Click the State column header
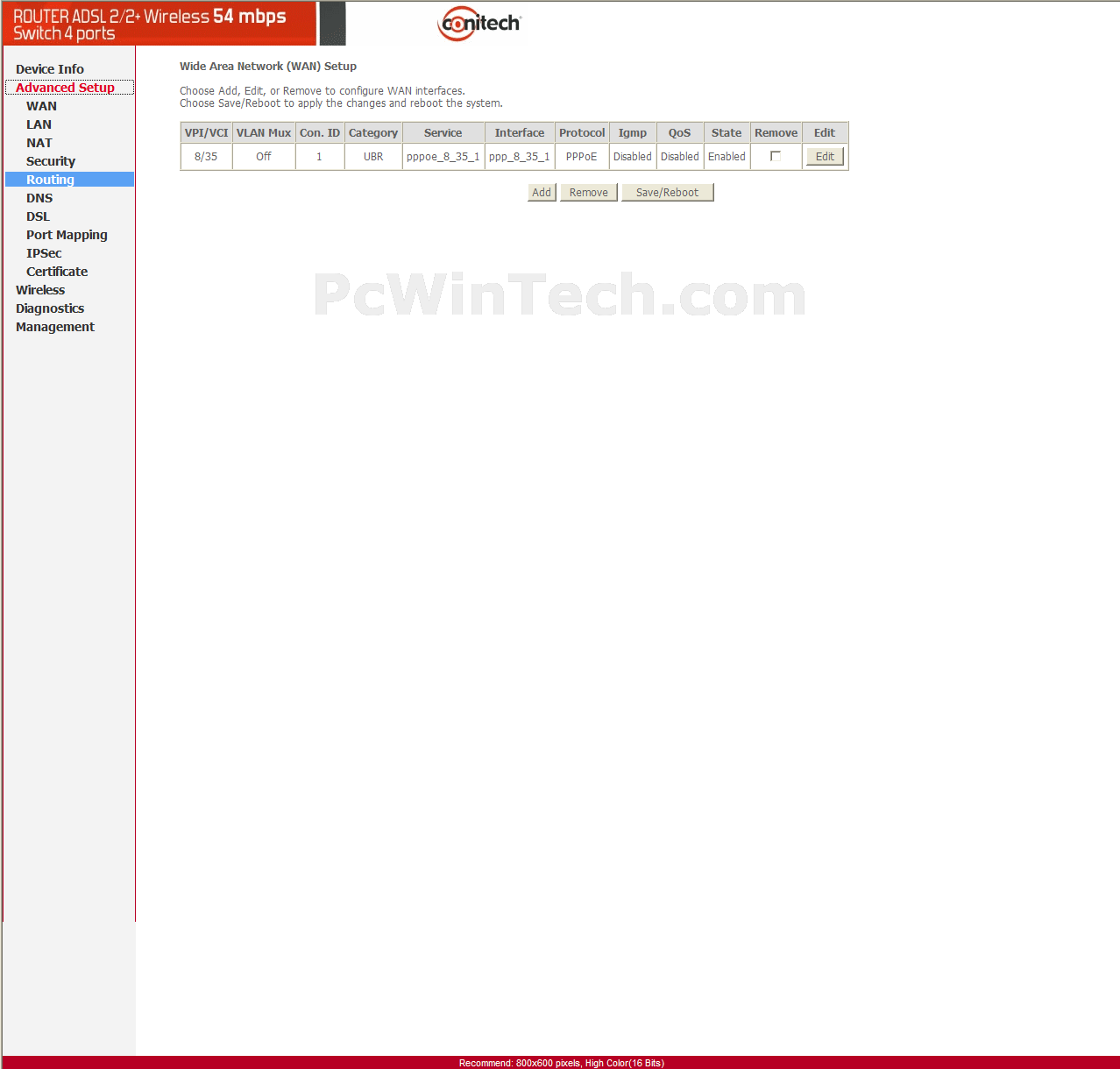This screenshot has width=1120, height=1069. (x=727, y=133)
